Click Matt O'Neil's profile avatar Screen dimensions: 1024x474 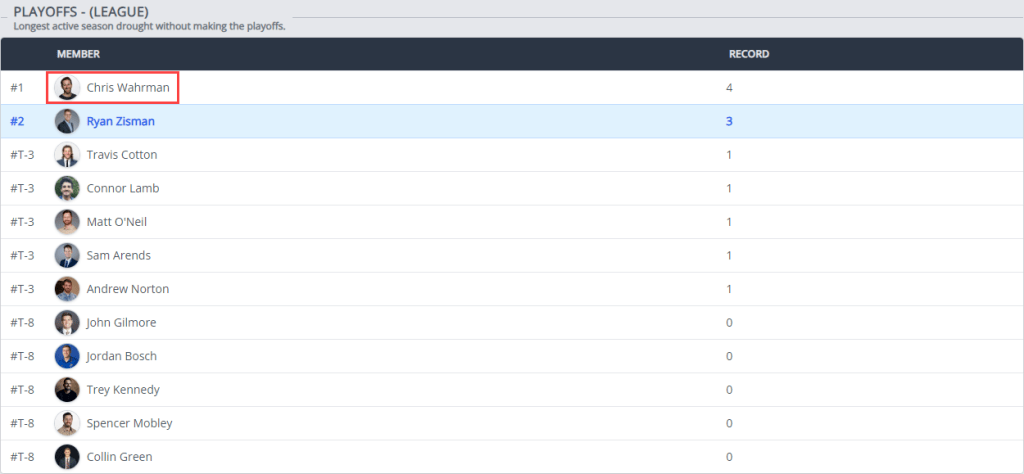(67, 222)
